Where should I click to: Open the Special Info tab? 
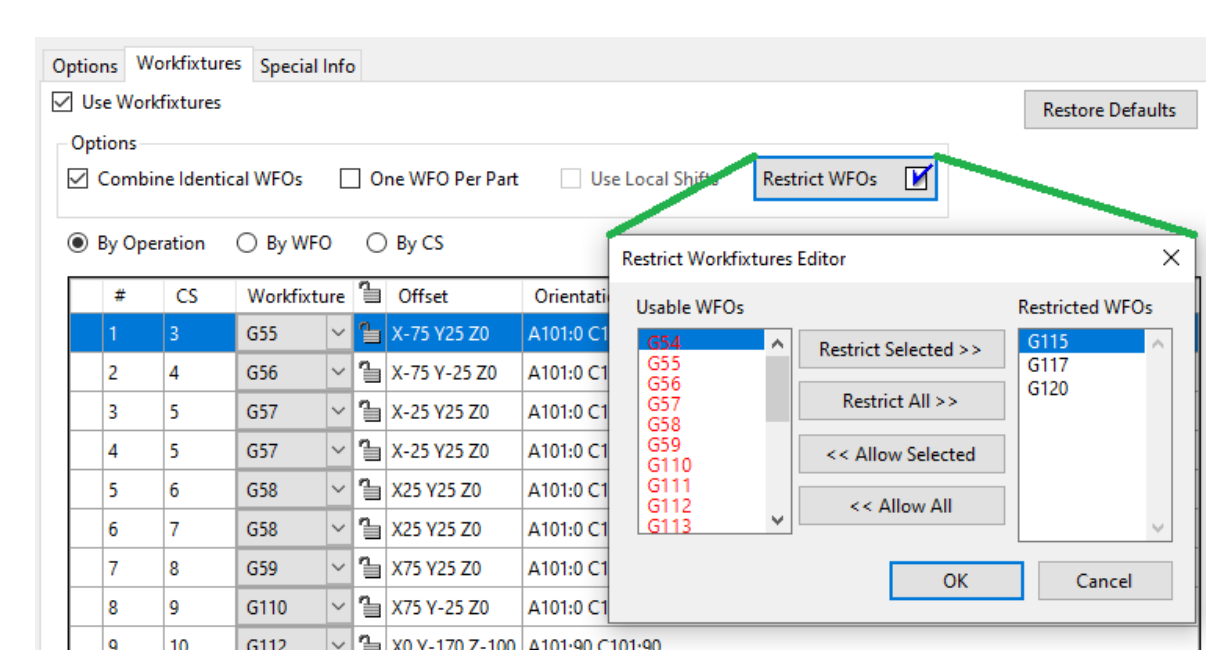click(x=307, y=66)
